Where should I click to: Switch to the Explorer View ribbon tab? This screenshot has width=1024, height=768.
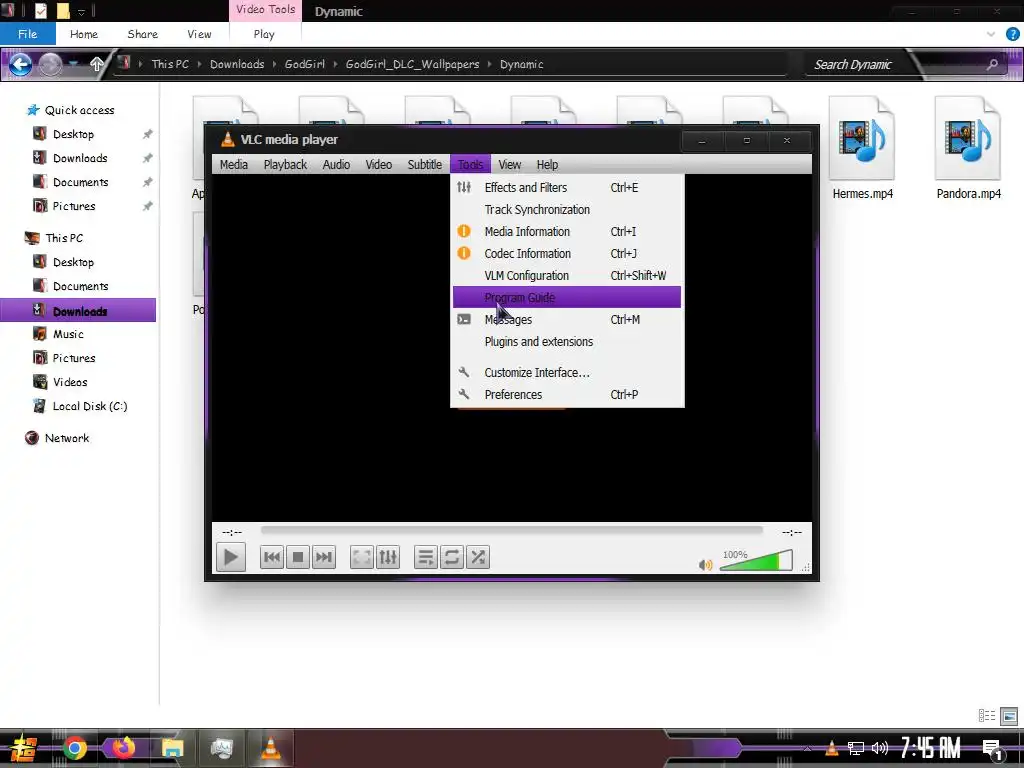click(x=199, y=34)
